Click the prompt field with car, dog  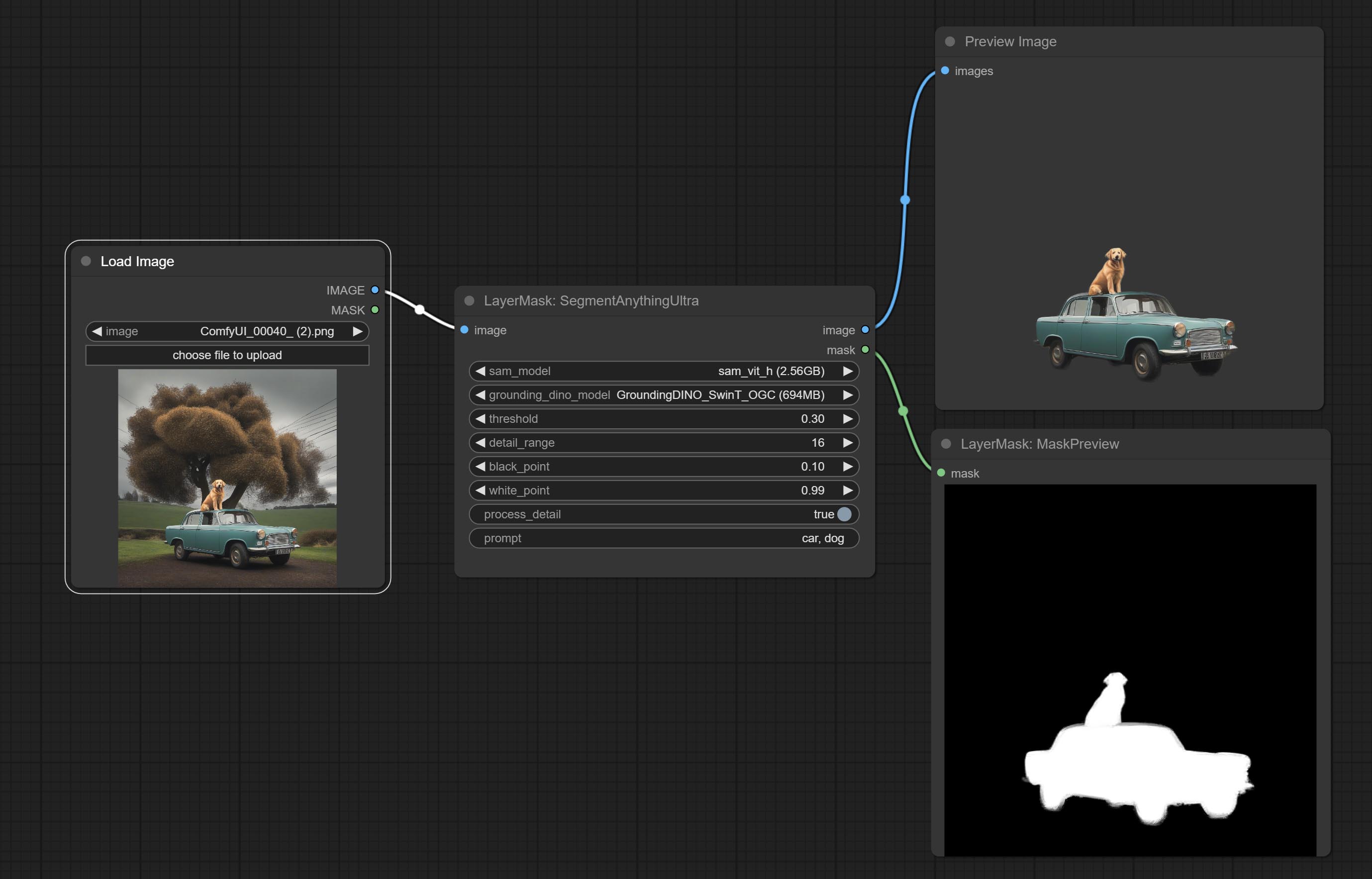(x=663, y=538)
